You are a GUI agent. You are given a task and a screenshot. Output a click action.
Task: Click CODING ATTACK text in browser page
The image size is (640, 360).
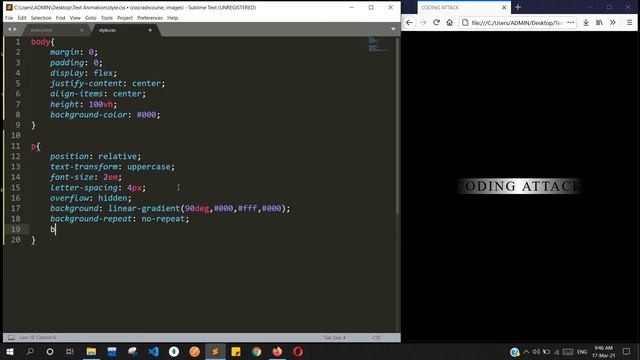pyautogui.click(x=519, y=187)
